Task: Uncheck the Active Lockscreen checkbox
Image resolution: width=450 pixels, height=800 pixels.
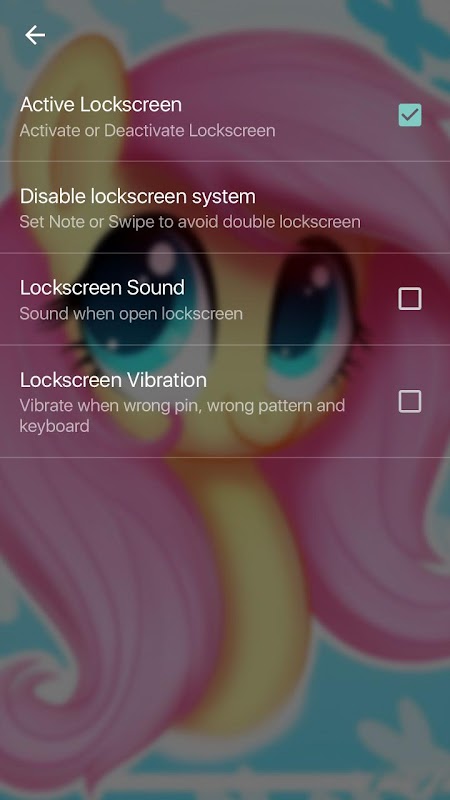Action: point(410,115)
